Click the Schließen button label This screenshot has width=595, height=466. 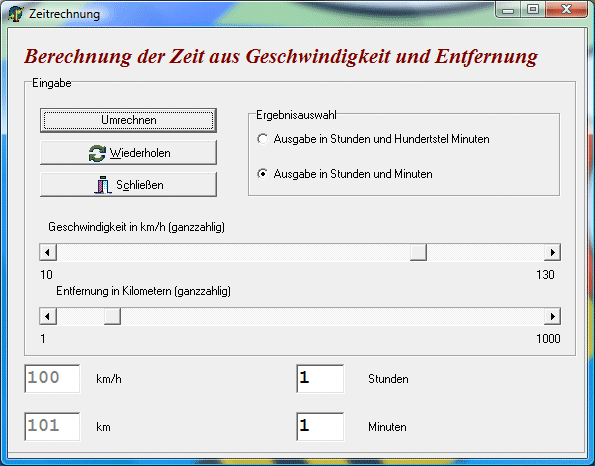(140, 185)
